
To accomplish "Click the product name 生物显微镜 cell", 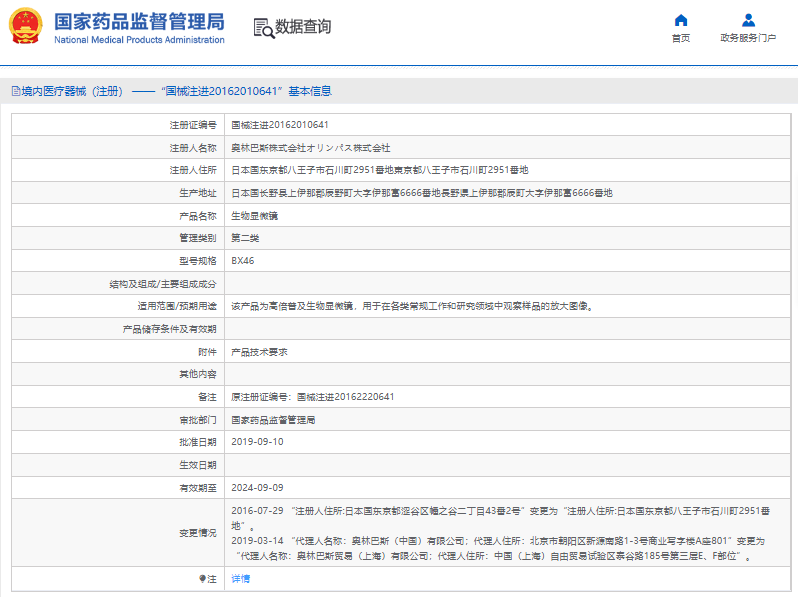I will pyautogui.click(x=254, y=216).
